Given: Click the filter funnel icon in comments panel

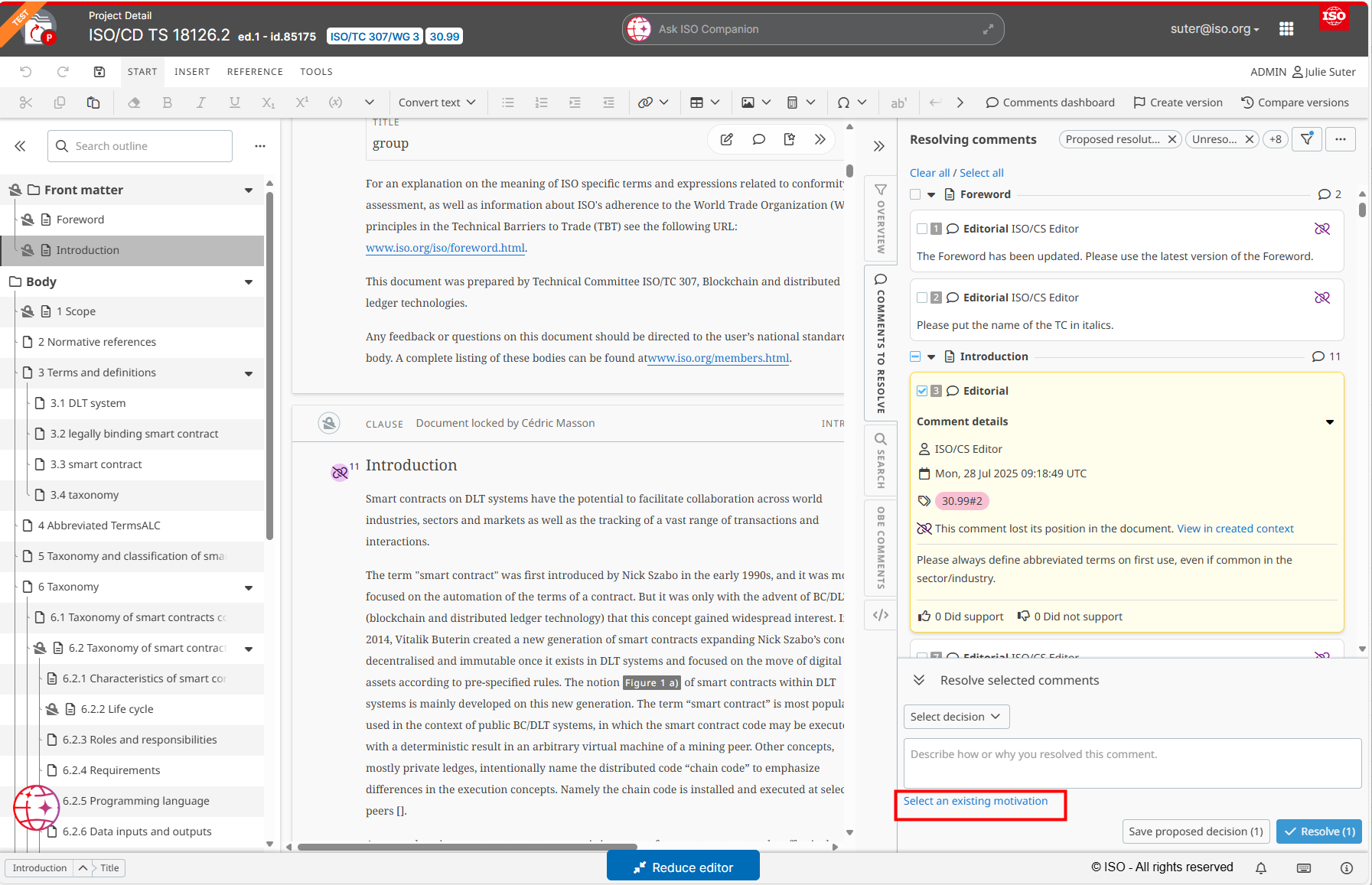Looking at the screenshot, I should point(1306,139).
